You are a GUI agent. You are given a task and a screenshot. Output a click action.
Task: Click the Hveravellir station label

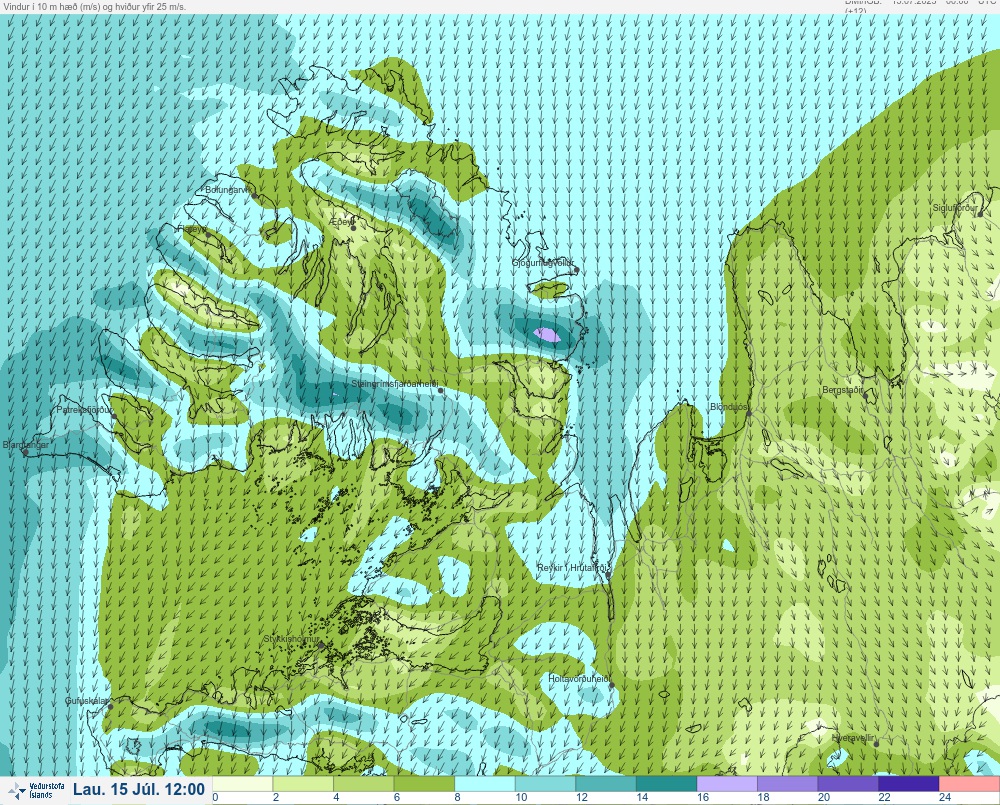pyautogui.click(x=853, y=738)
